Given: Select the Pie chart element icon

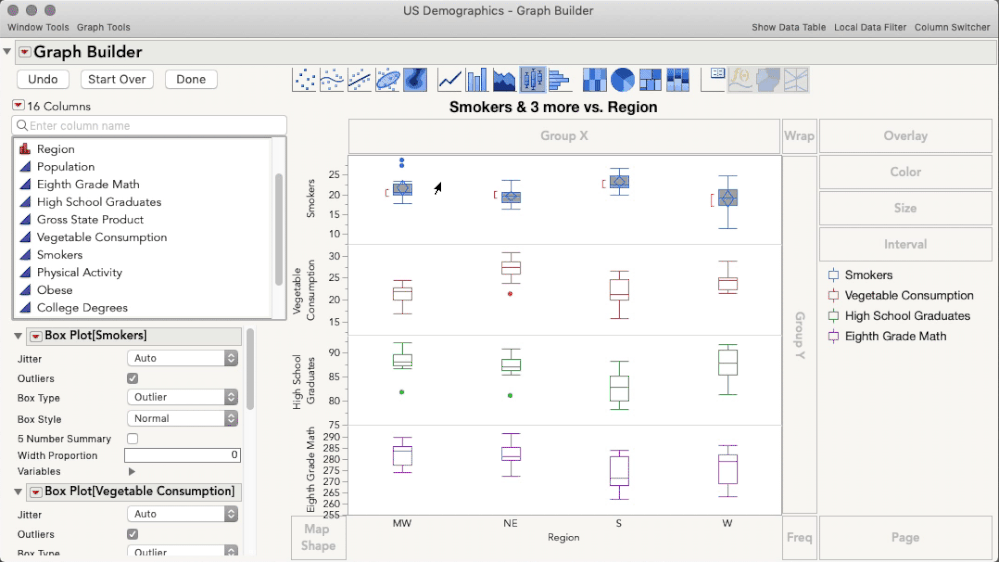Looking at the screenshot, I should (622, 80).
